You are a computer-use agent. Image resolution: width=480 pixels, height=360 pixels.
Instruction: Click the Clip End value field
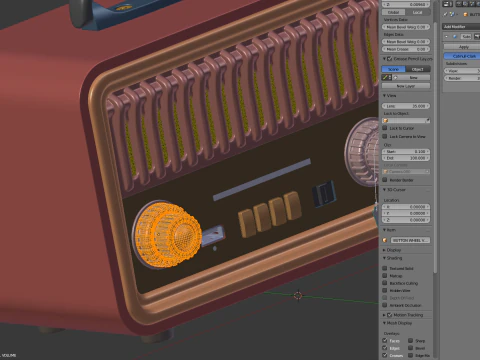[406, 158]
